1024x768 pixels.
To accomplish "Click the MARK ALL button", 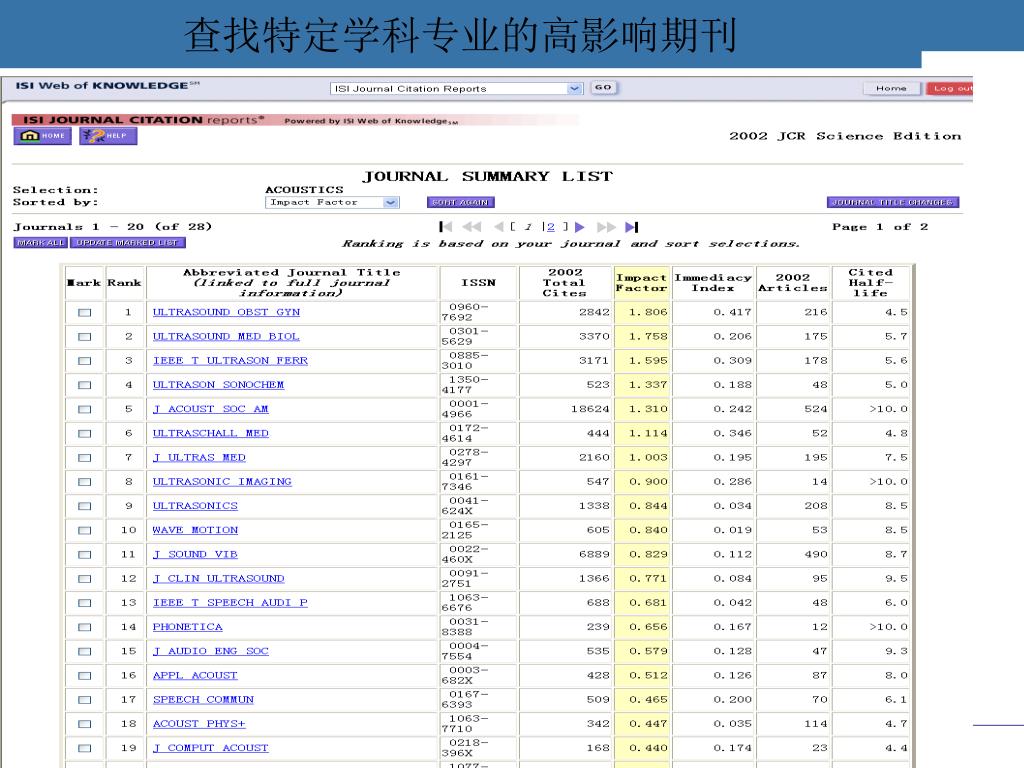I will pyautogui.click(x=40, y=242).
